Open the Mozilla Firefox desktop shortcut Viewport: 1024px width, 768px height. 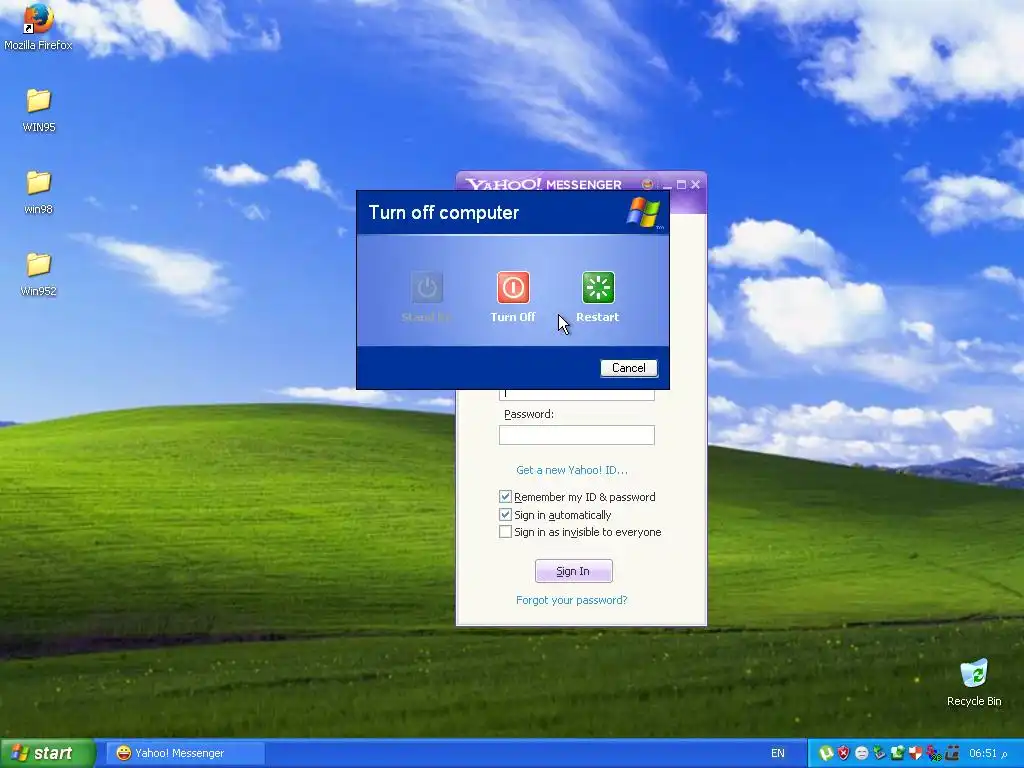click(38, 26)
